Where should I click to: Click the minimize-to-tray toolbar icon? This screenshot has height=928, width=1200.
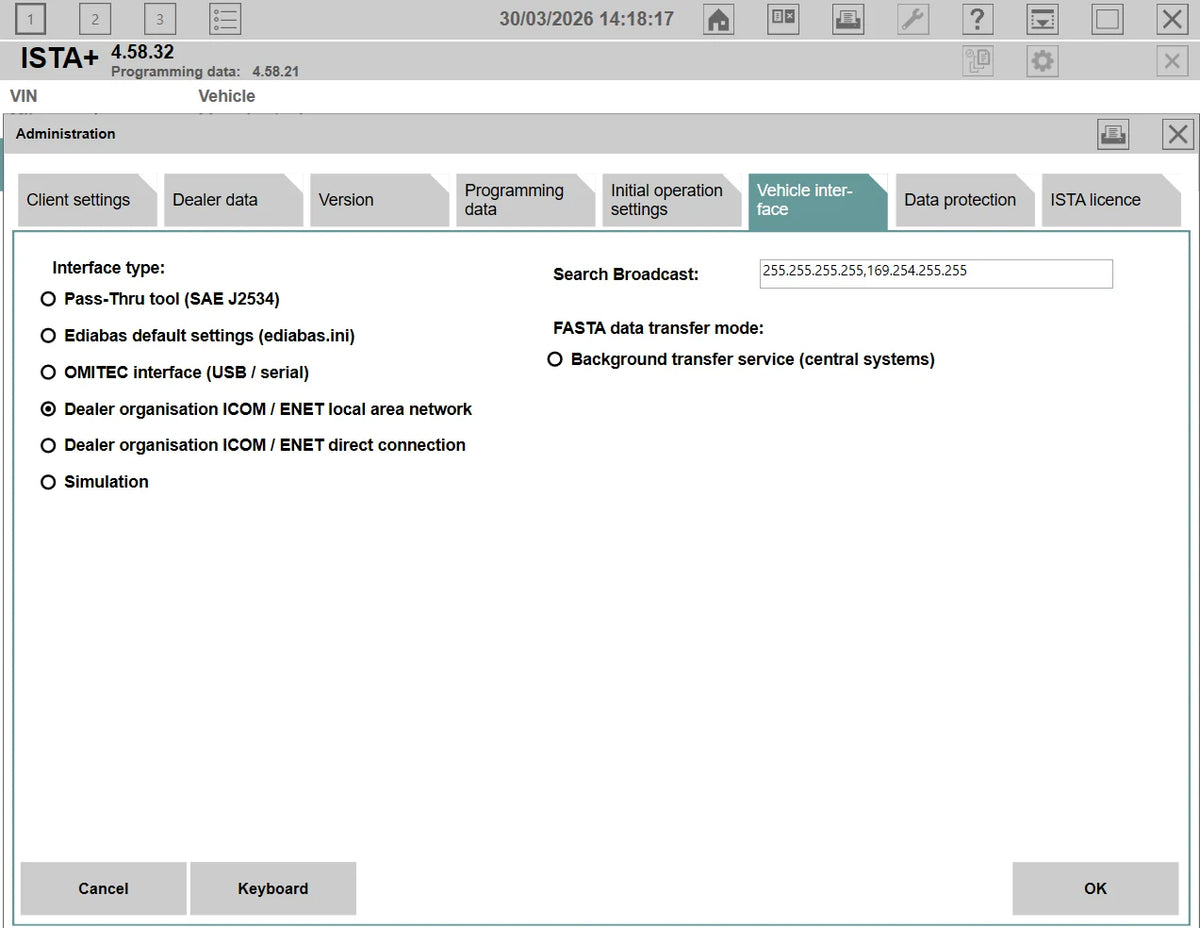tap(1042, 19)
